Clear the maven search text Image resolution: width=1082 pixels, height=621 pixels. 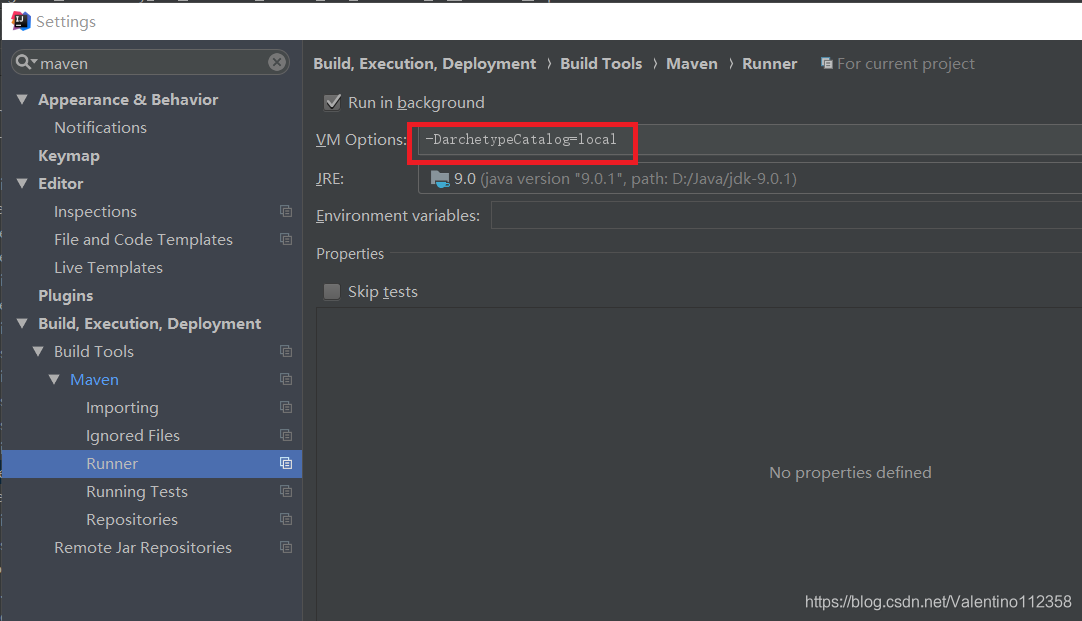click(x=277, y=62)
